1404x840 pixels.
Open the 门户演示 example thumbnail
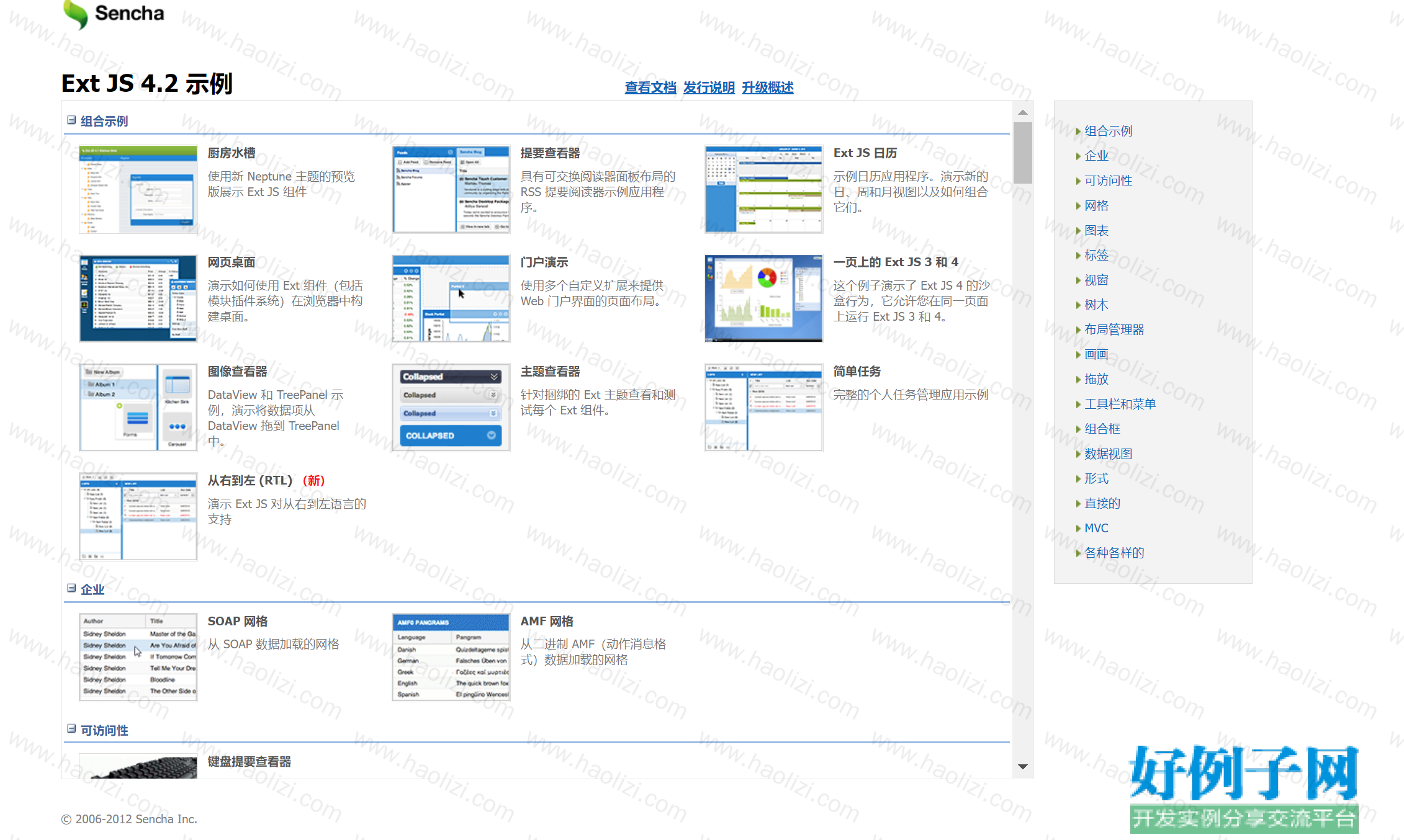click(451, 298)
